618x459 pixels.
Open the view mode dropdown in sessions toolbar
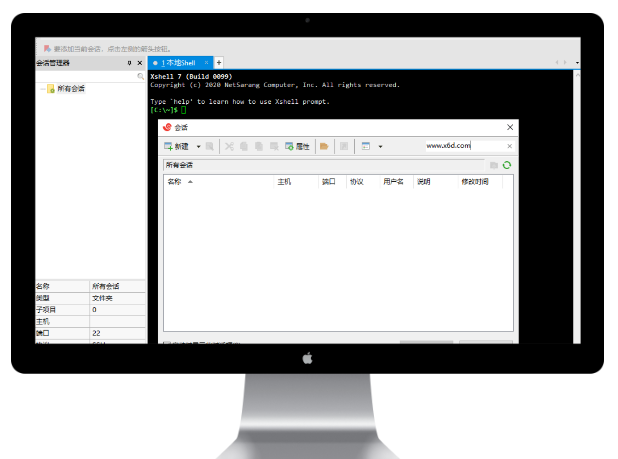click(x=380, y=146)
